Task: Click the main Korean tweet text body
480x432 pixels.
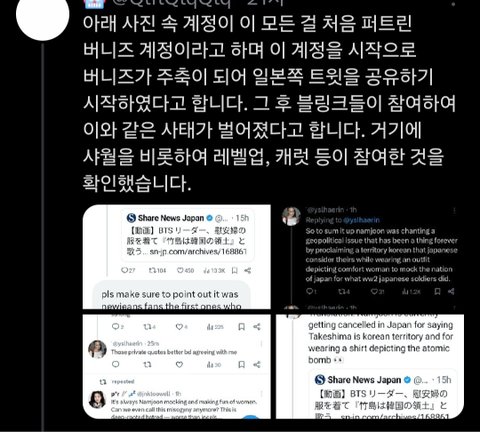Action: (269, 103)
